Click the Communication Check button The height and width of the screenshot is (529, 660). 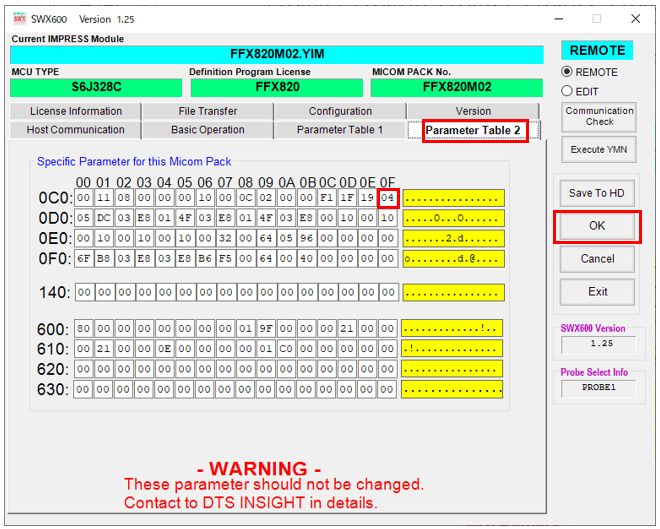coord(599,117)
